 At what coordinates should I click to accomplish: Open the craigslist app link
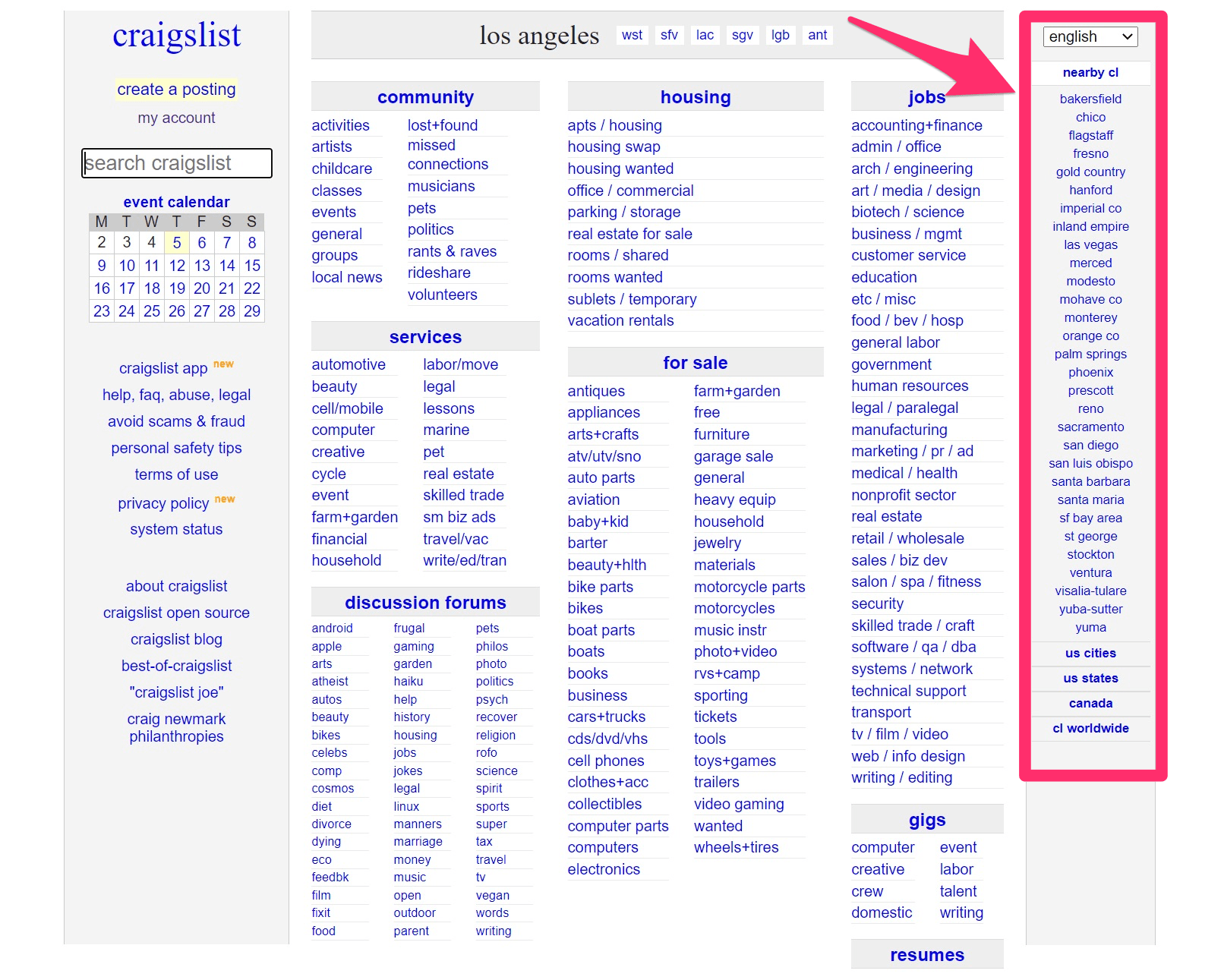click(x=163, y=368)
